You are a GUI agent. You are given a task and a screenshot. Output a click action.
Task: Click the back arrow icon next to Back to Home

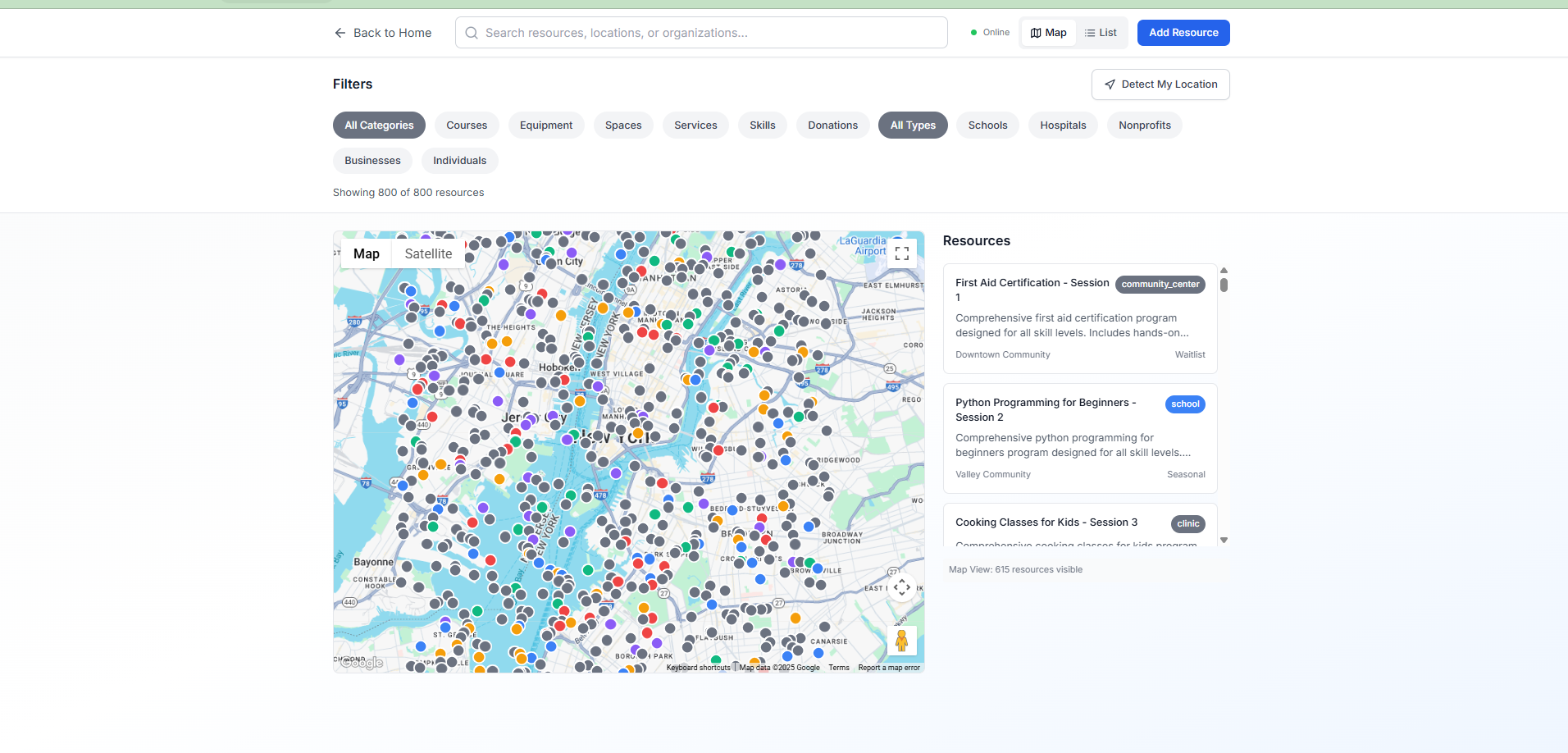340,33
